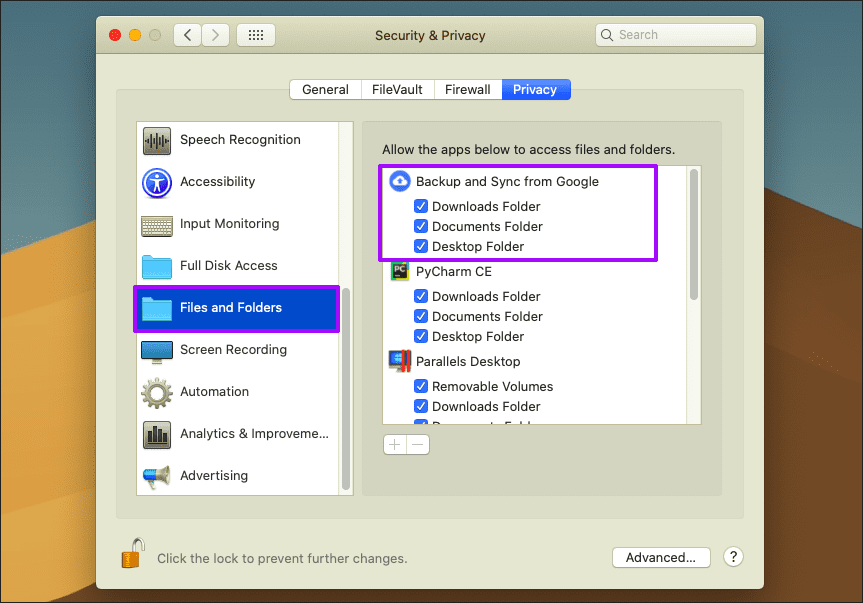
Task: Click the open padlock icon
Action: tap(133, 553)
